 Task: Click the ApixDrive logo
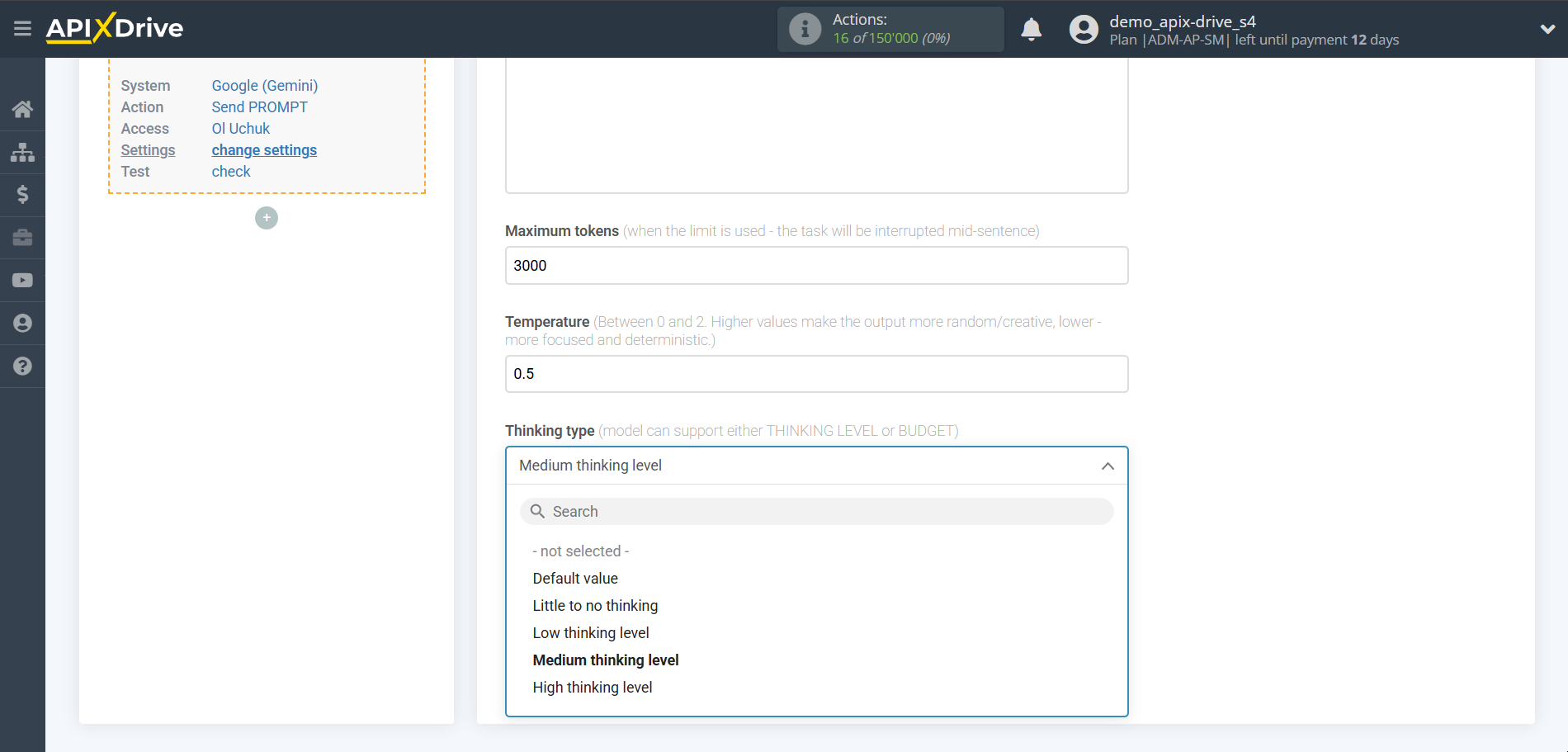(114, 27)
